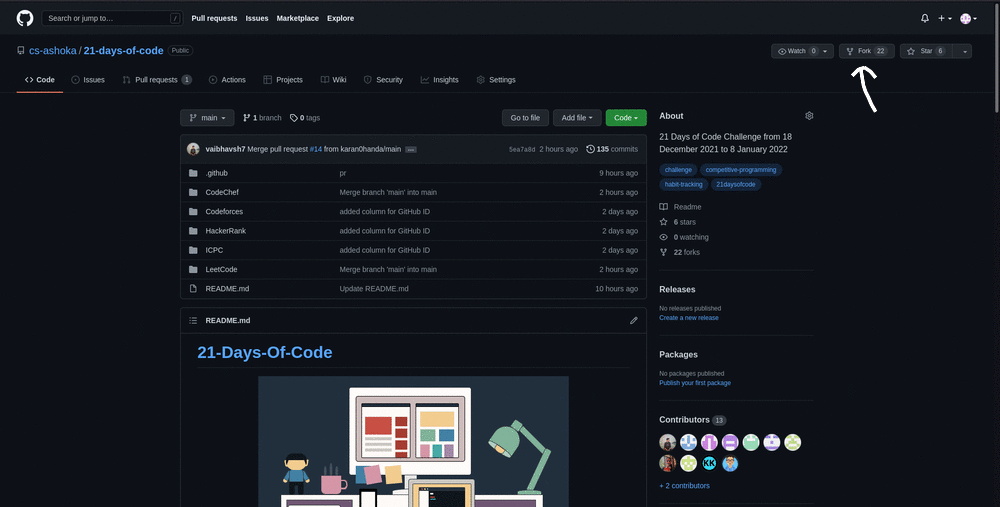
Task: Open Issues in top navigation
Action: click(257, 18)
